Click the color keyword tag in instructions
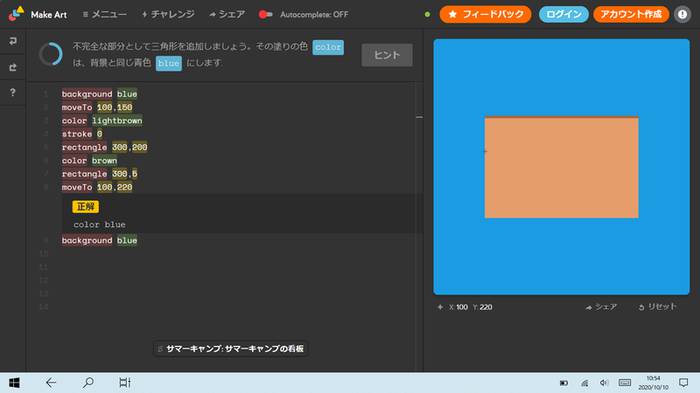This screenshot has width=700, height=393. (x=328, y=47)
